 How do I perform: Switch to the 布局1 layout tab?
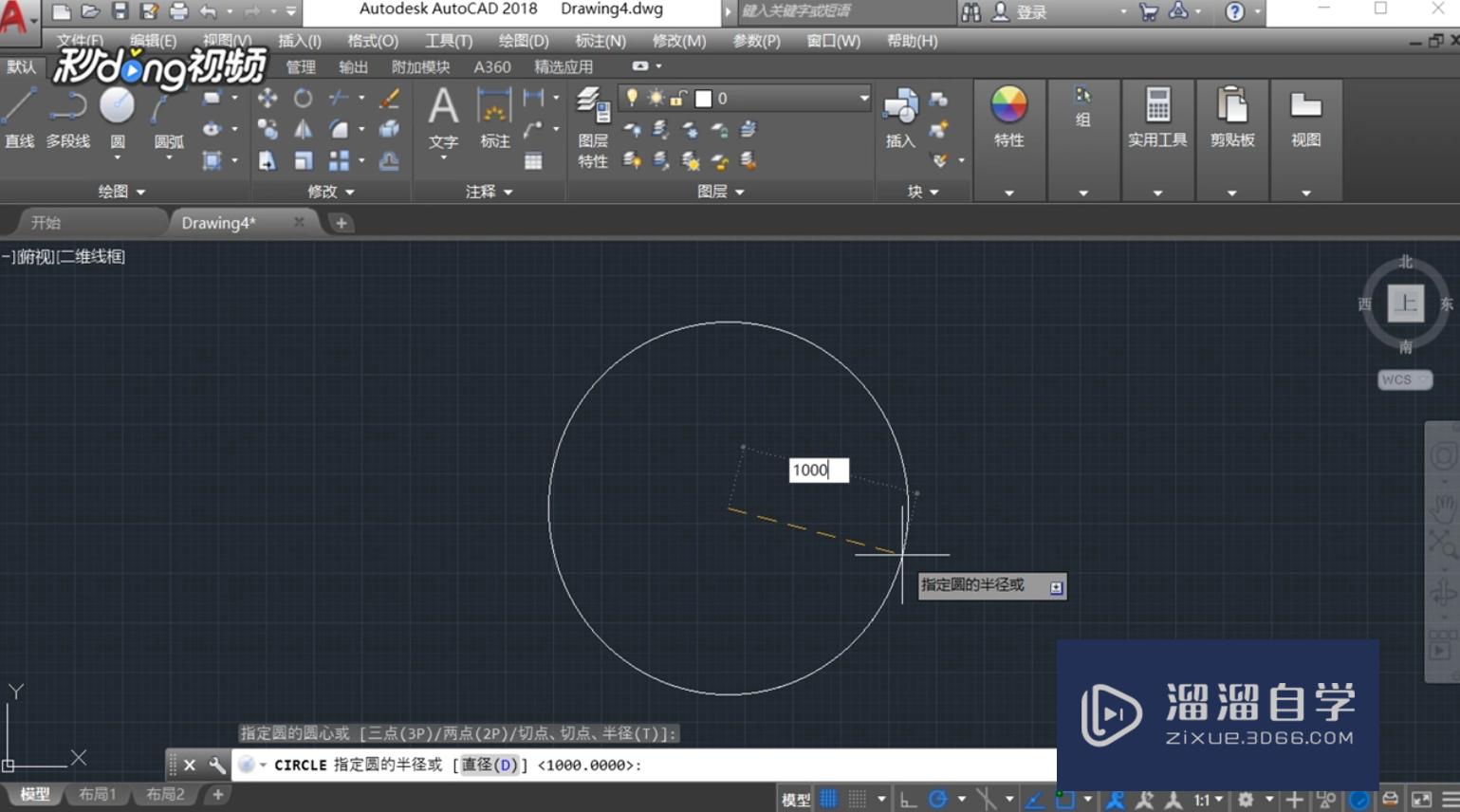[x=97, y=794]
